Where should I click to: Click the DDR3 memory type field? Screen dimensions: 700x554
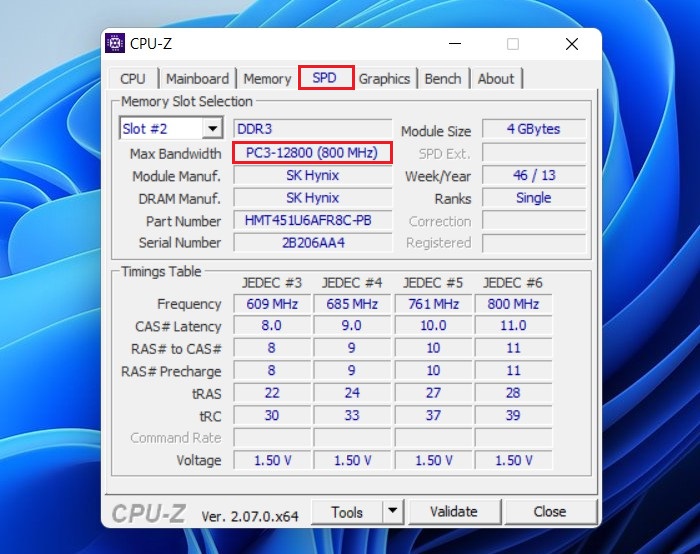tap(312, 129)
